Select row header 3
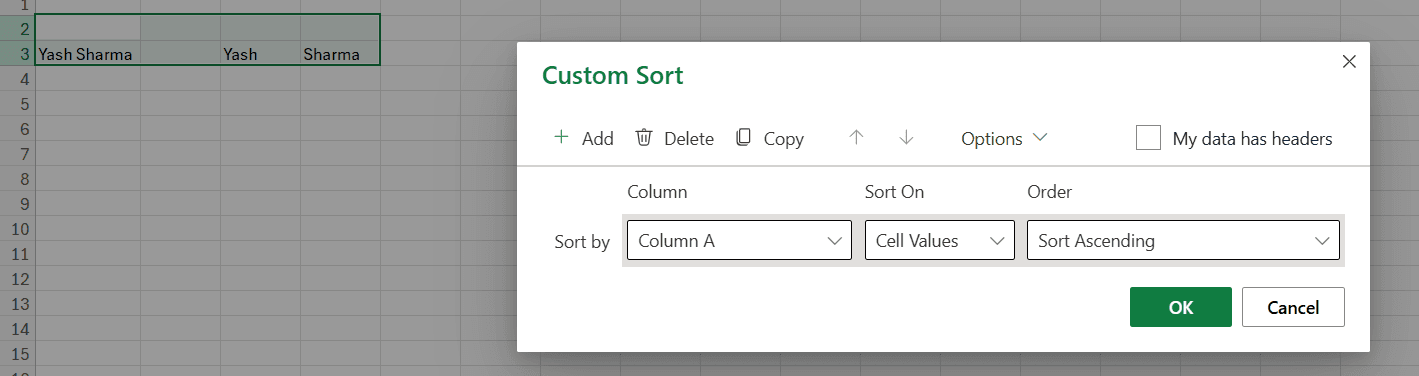The width and height of the screenshot is (1419, 376). 17,54
